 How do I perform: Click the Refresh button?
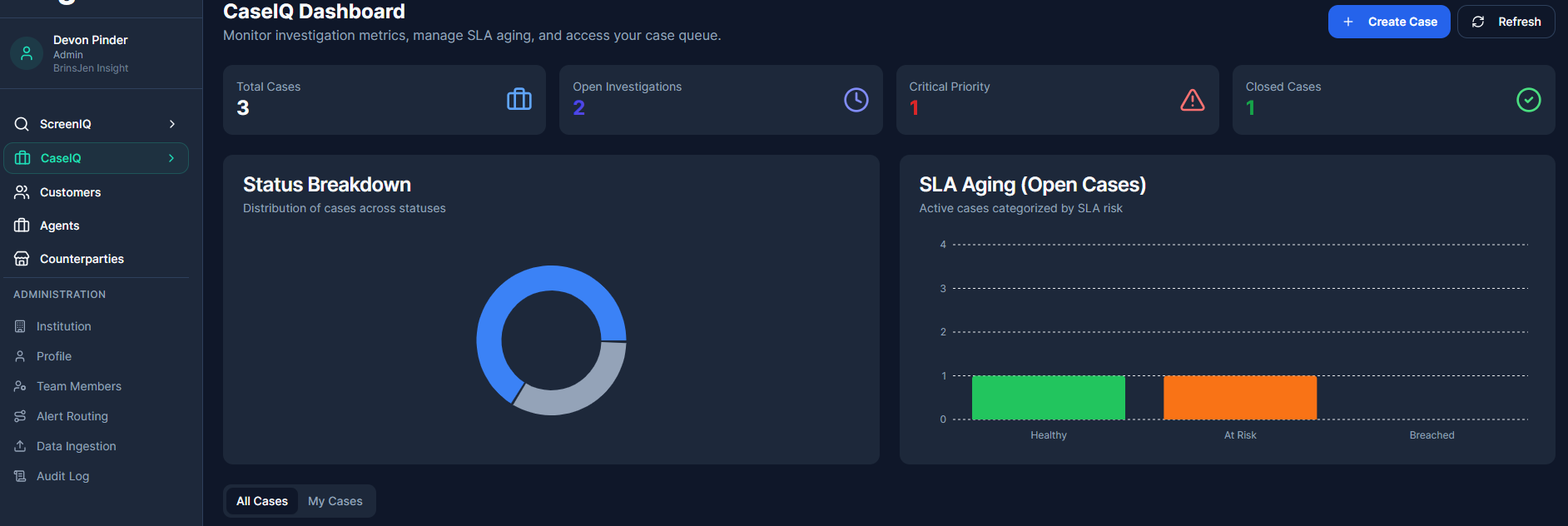tap(1506, 22)
